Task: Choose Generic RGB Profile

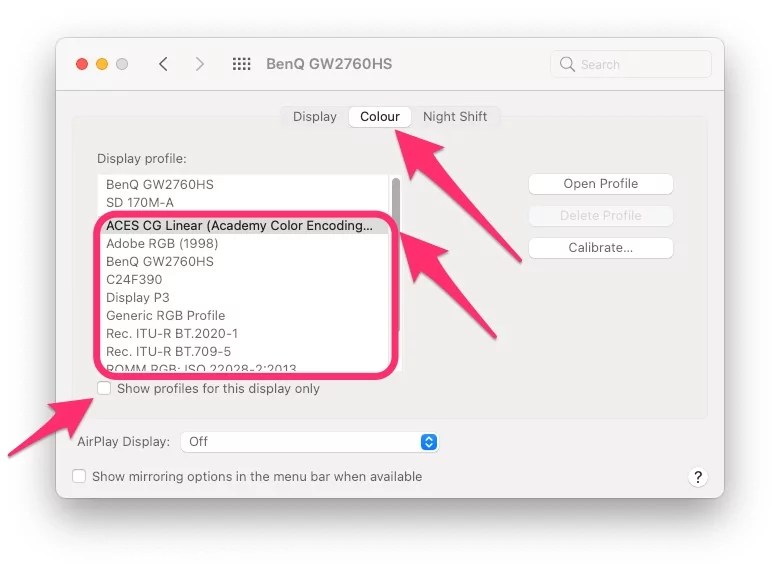Action: (x=243, y=315)
